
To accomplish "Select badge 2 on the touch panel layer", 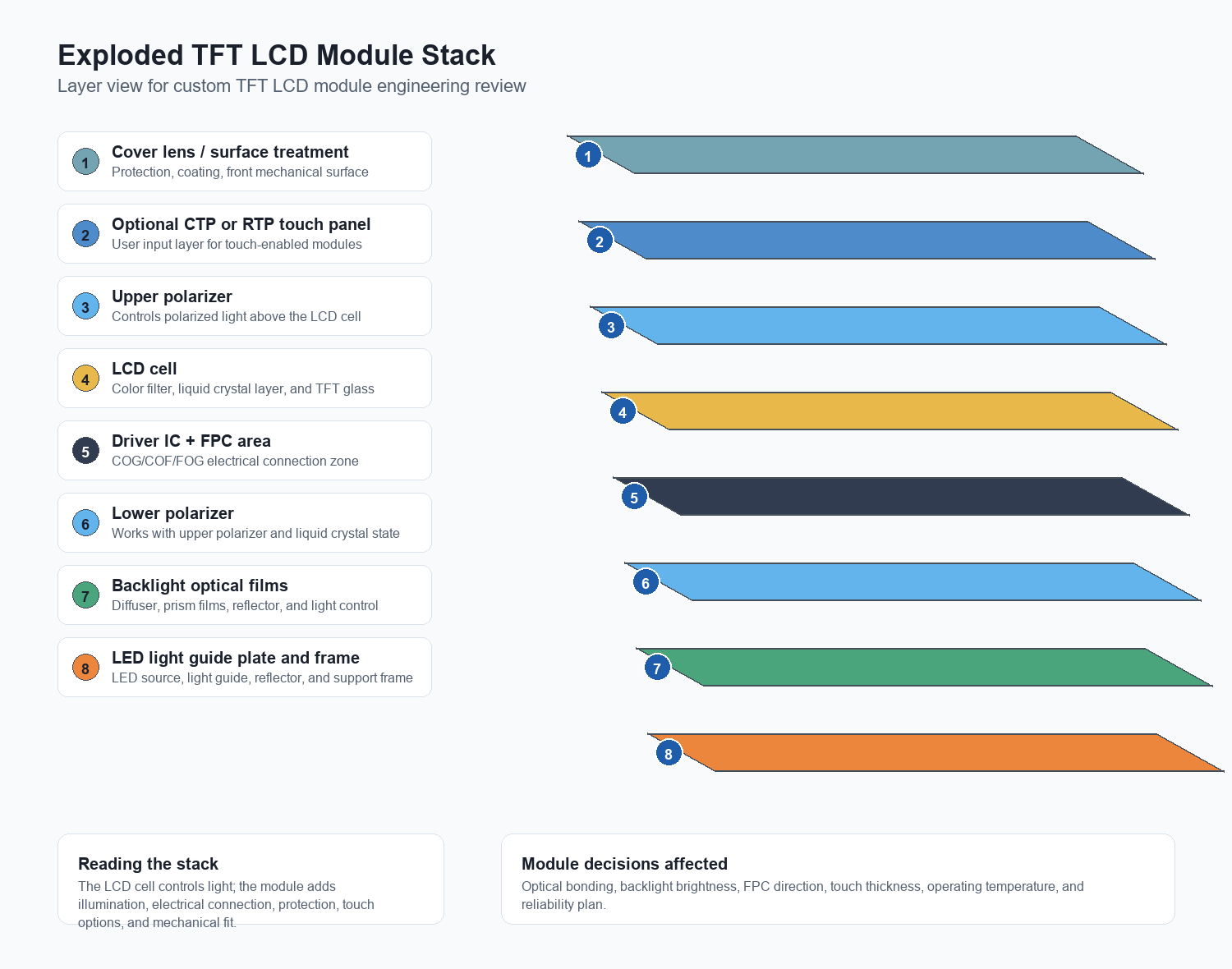I will [600, 241].
